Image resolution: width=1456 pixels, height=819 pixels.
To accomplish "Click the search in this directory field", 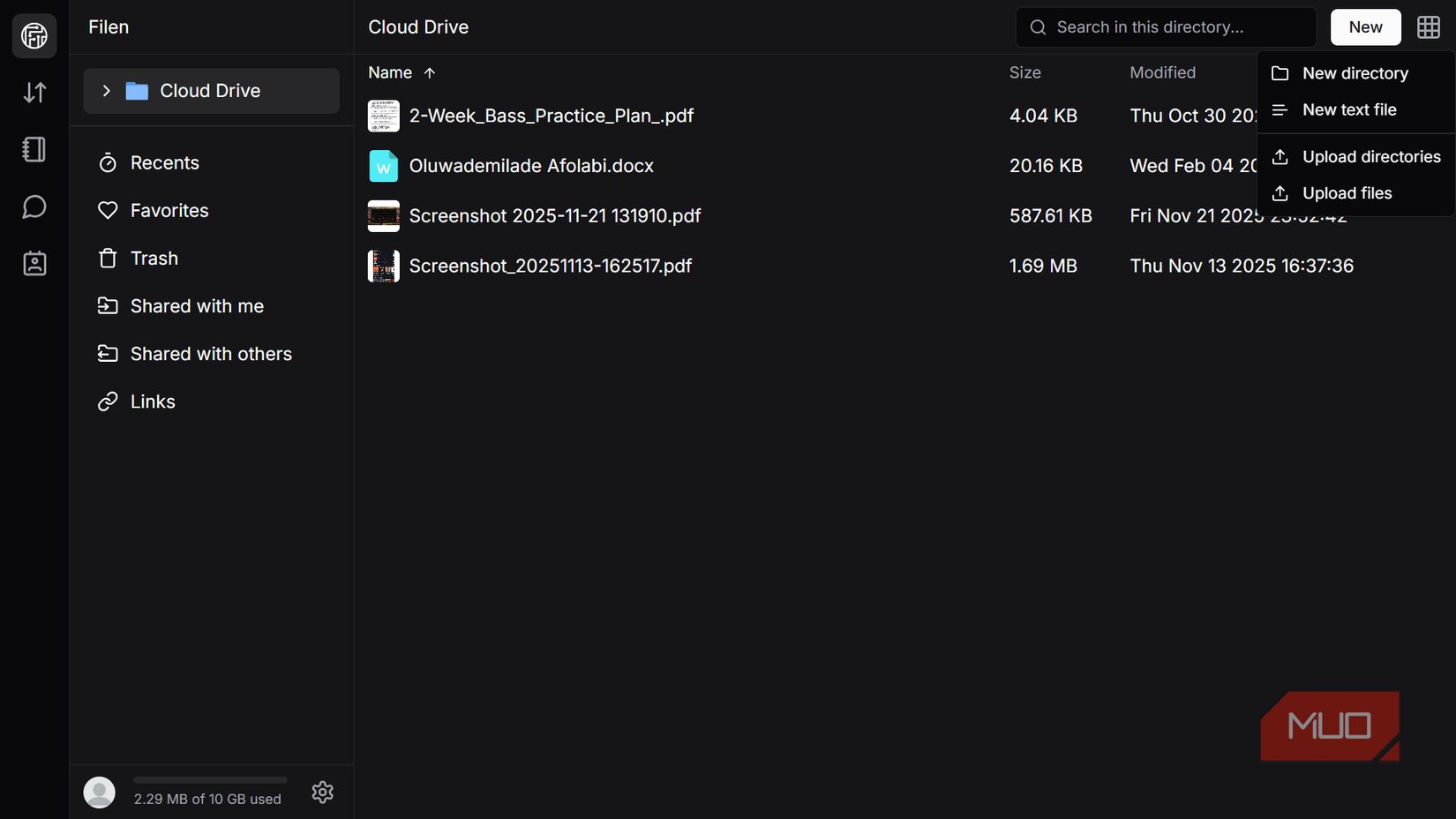I will [x=1165, y=26].
